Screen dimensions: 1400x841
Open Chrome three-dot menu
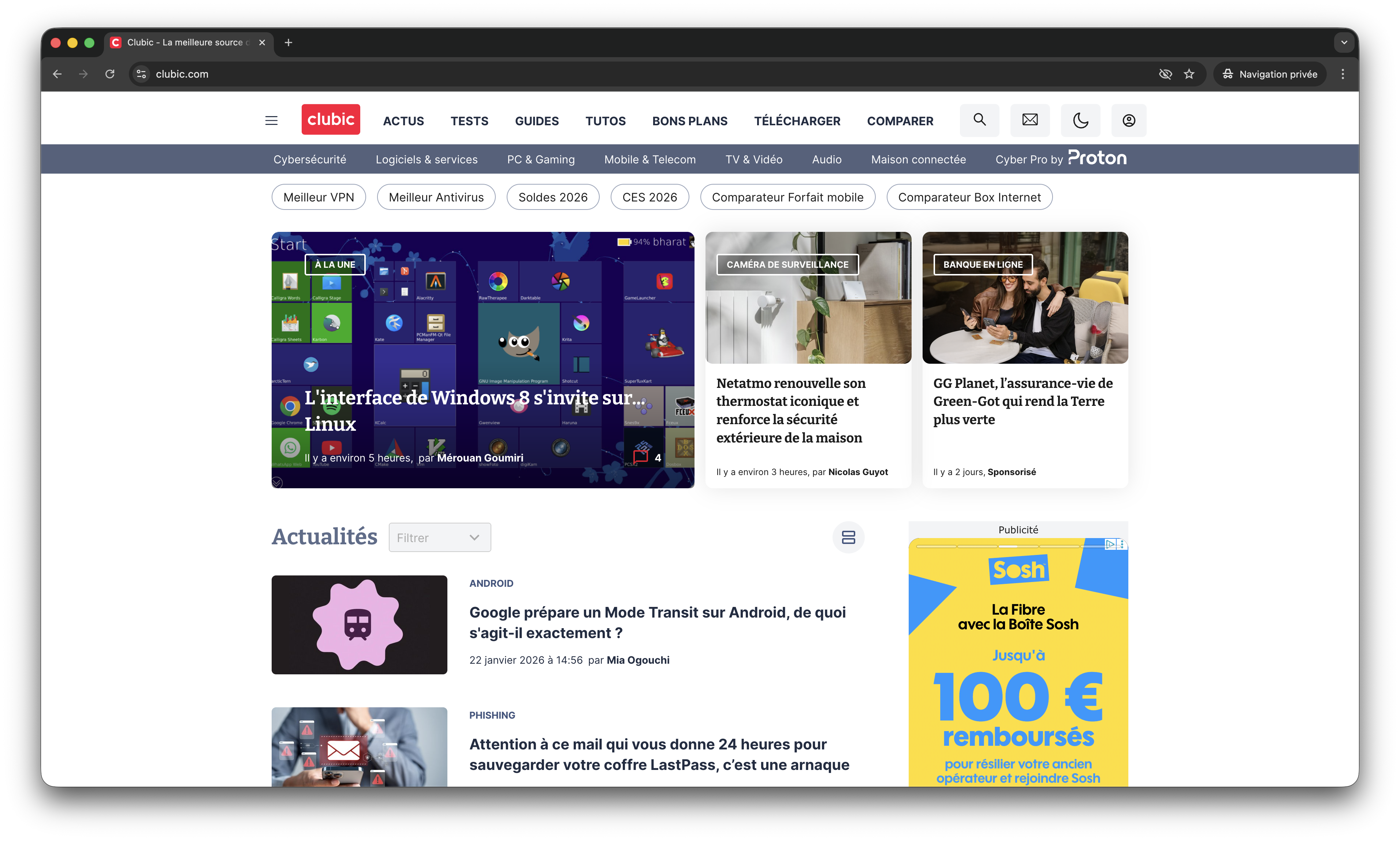pyautogui.click(x=1342, y=74)
